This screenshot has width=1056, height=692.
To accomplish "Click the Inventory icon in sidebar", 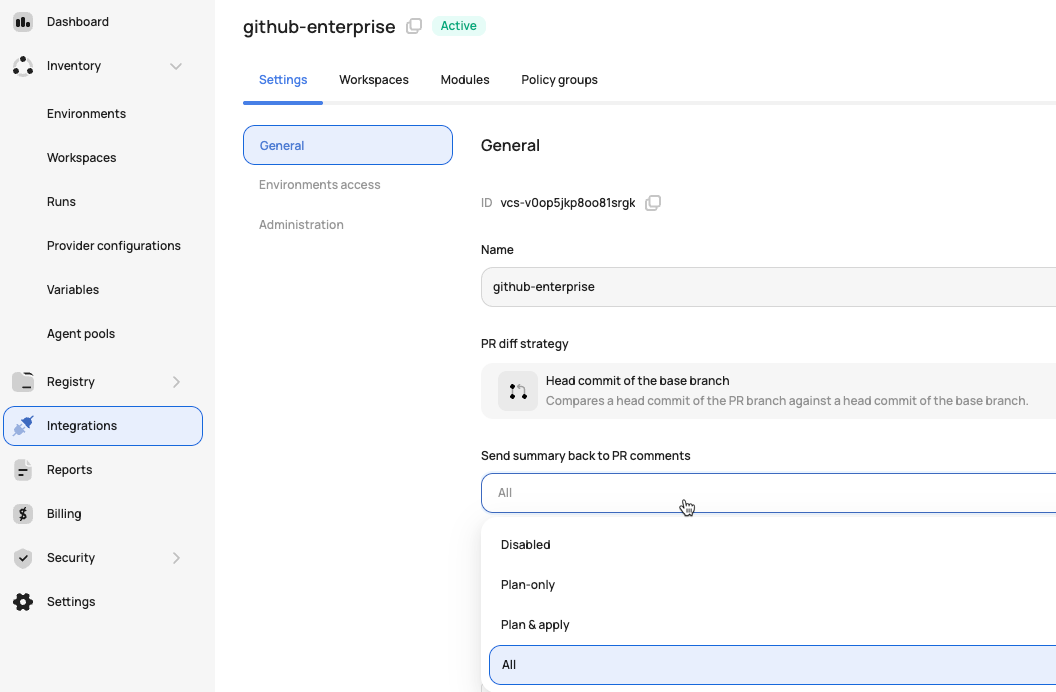I will click(x=23, y=66).
